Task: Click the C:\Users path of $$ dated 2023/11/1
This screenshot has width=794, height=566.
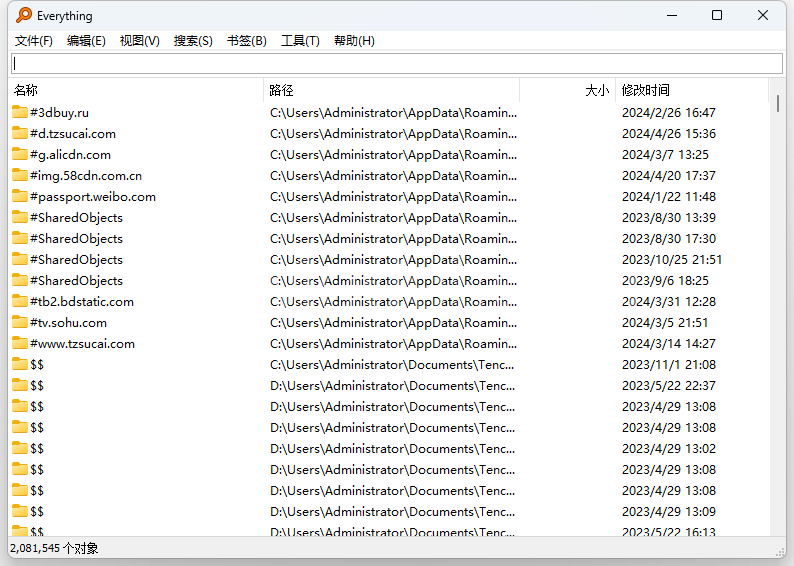Action: [x=392, y=365]
